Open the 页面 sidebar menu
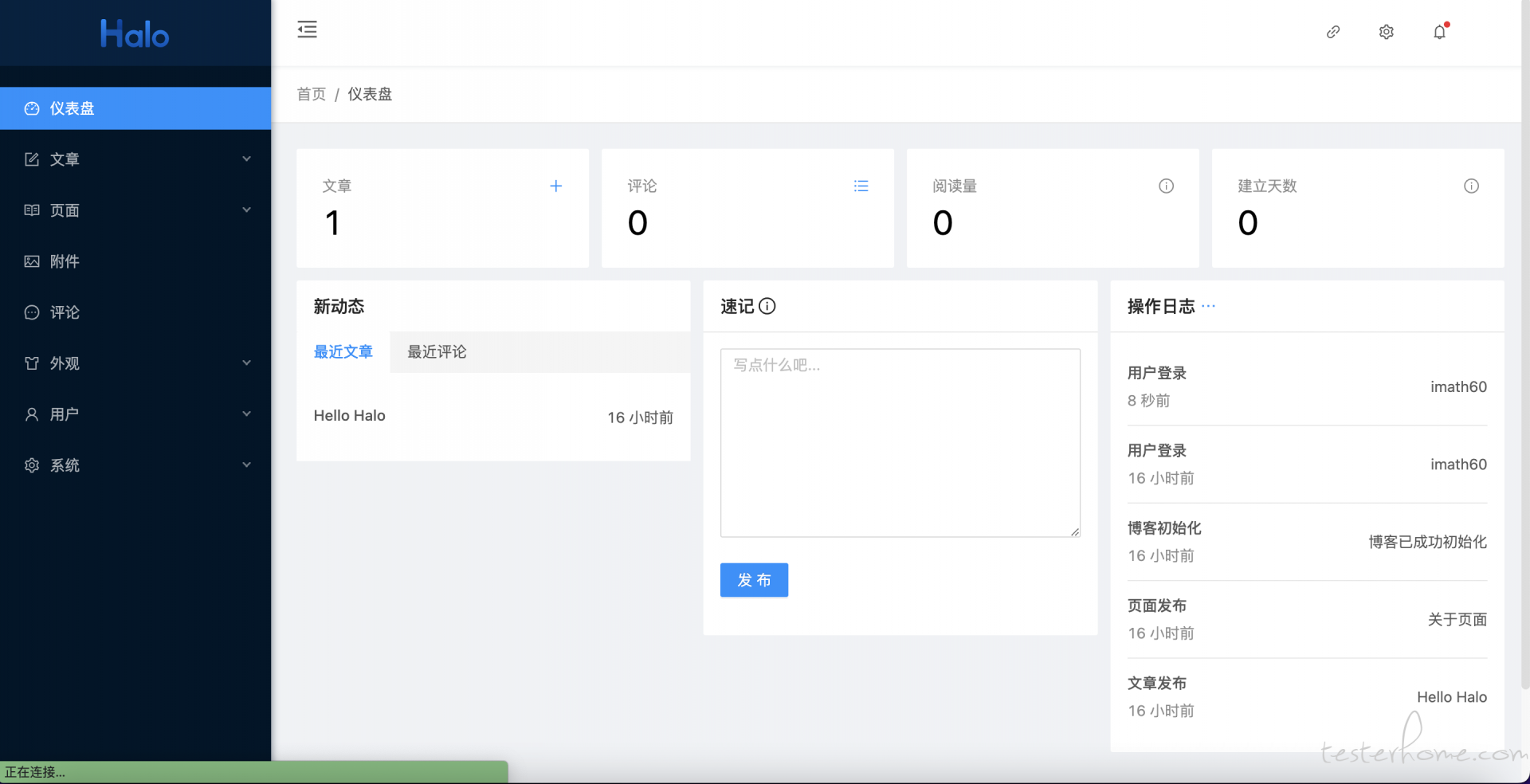1530x784 pixels. click(135, 210)
